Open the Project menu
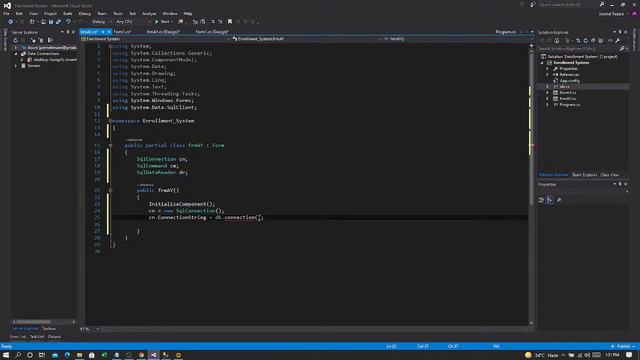The image size is (640, 360). (50, 13)
